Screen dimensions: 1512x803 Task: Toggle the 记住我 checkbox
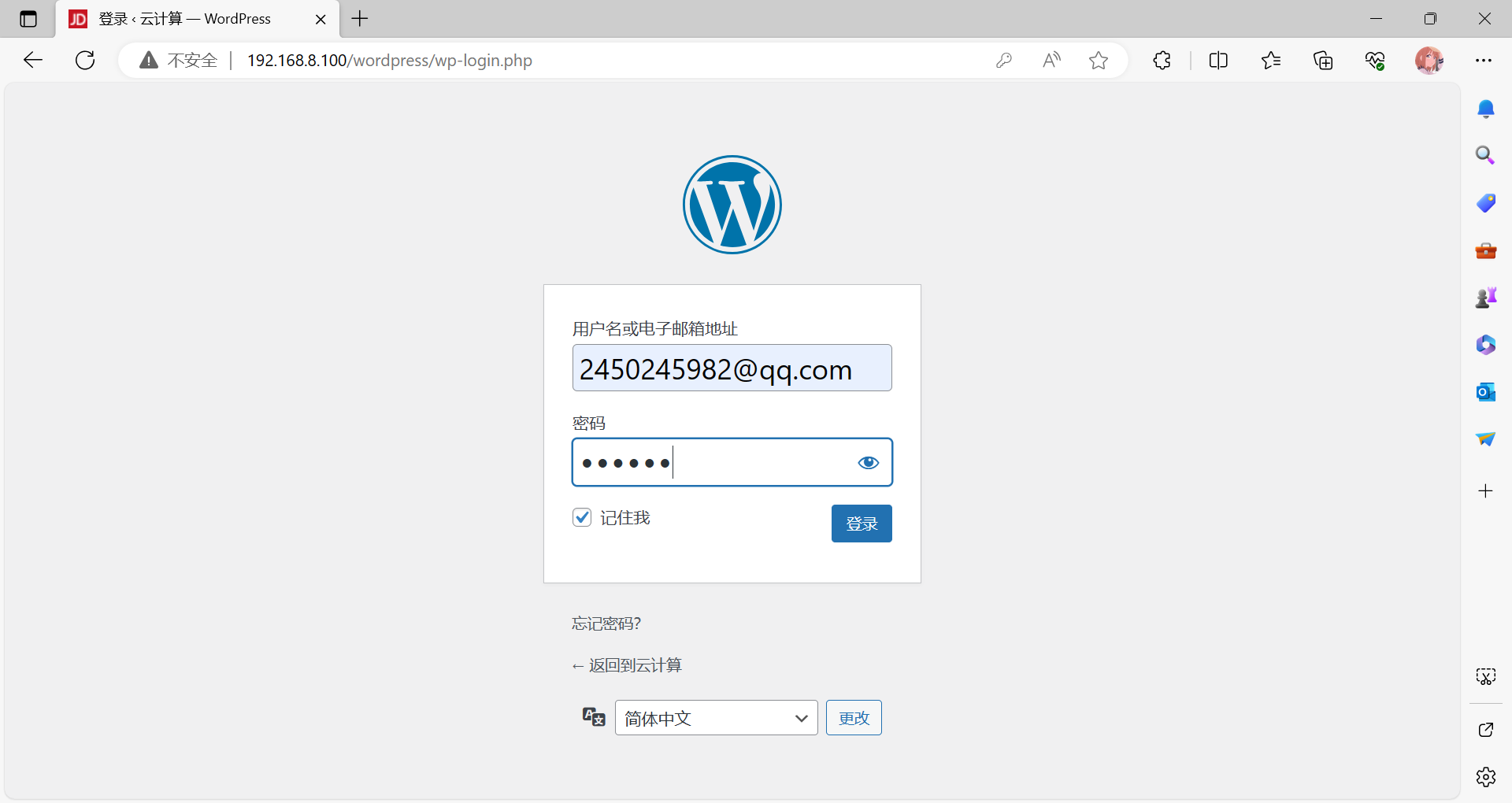(x=582, y=517)
